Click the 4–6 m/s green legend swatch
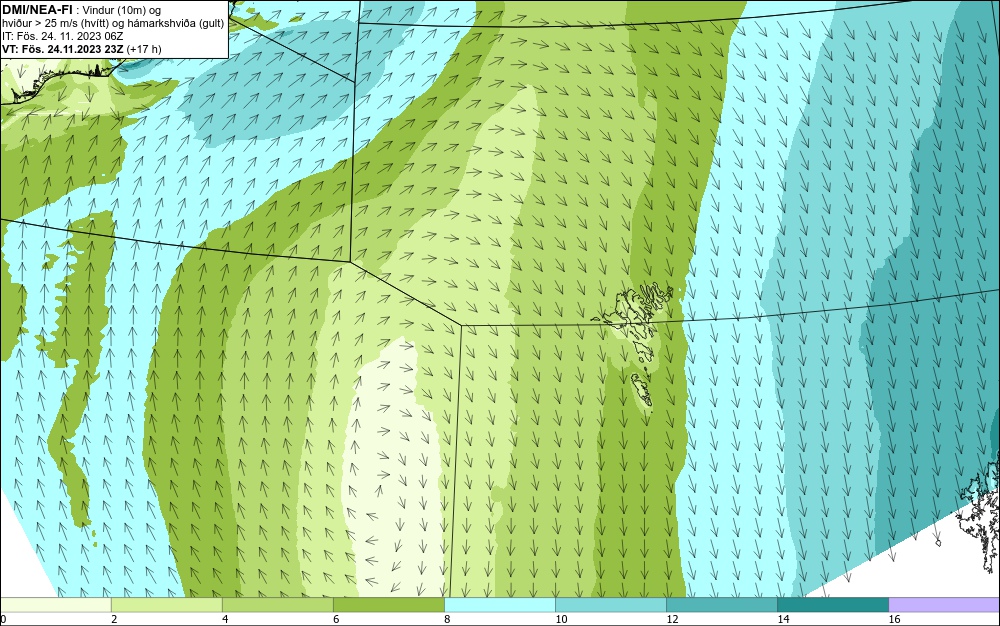The width and height of the screenshot is (1000, 626). pos(277,604)
